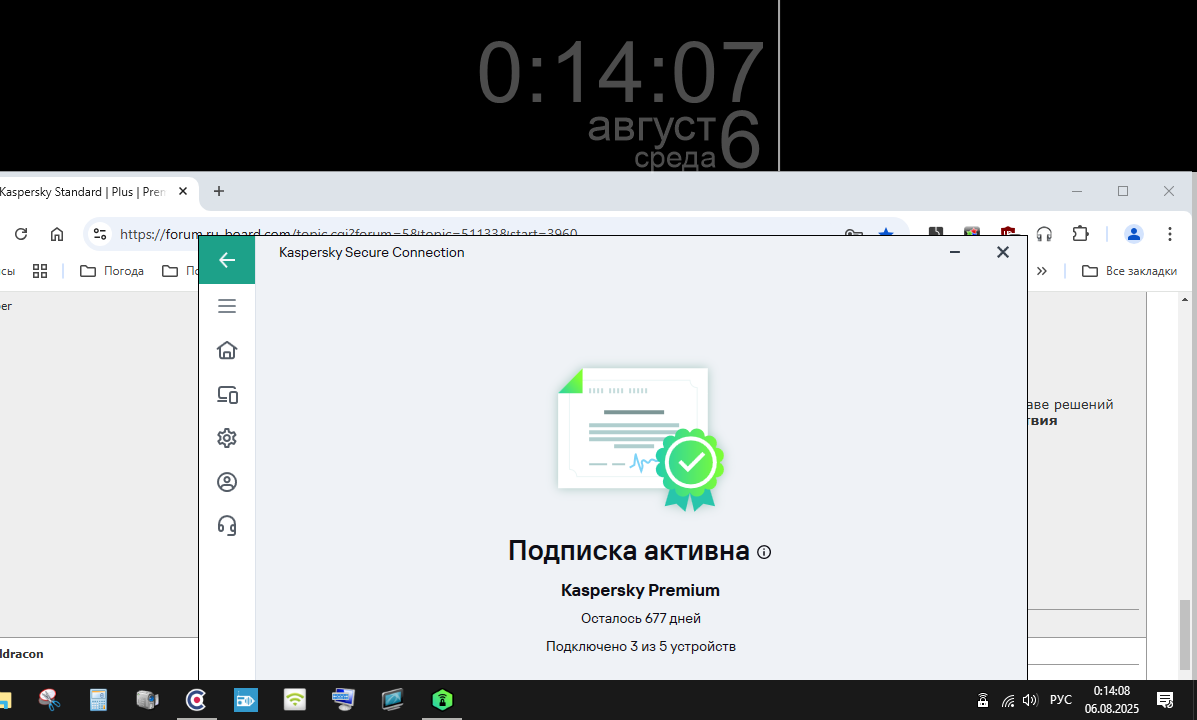Open the monitor app on the taskbar
1197x720 pixels.
[392, 699]
